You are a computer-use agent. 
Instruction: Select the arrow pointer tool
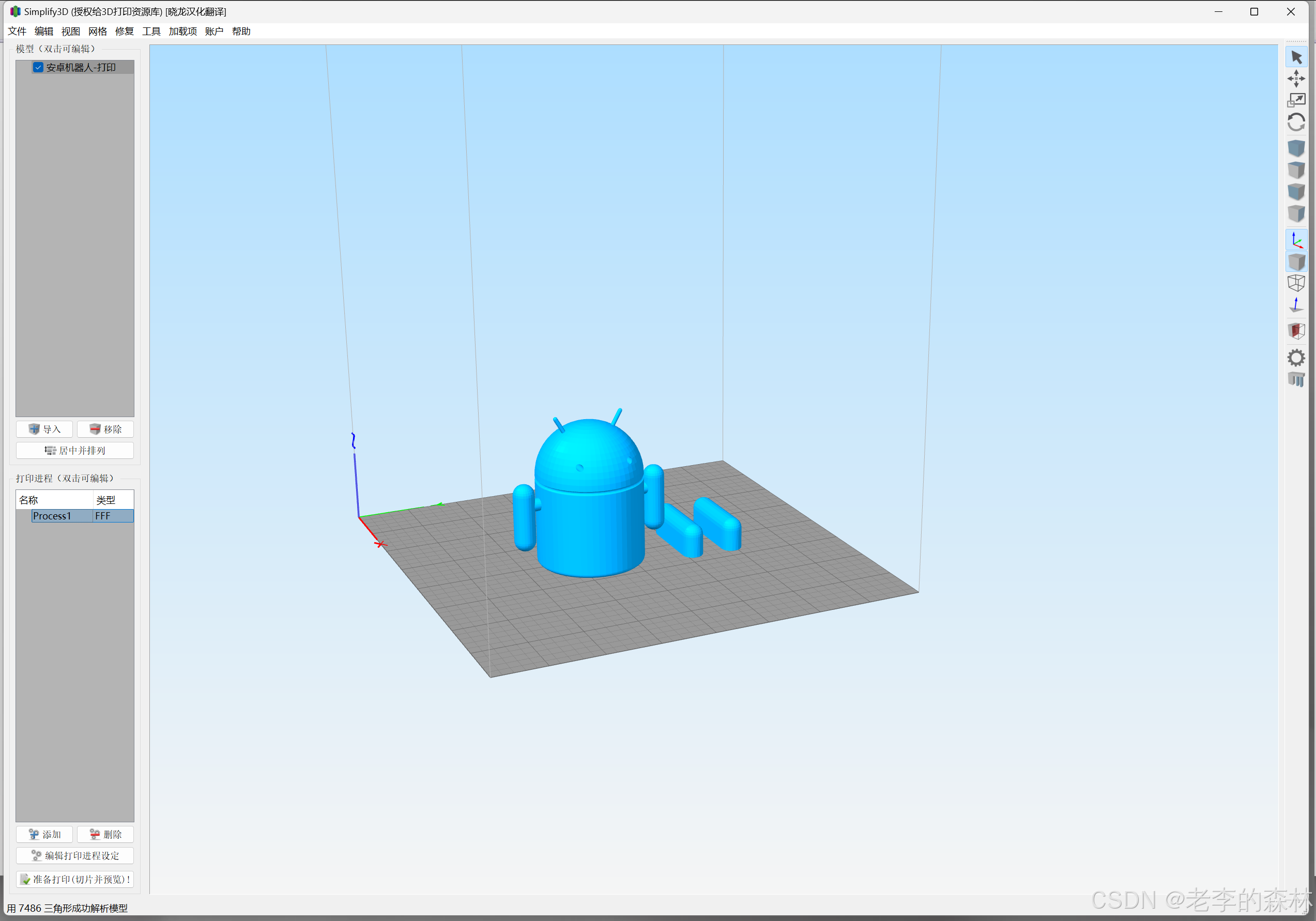pyautogui.click(x=1296, y=57)
